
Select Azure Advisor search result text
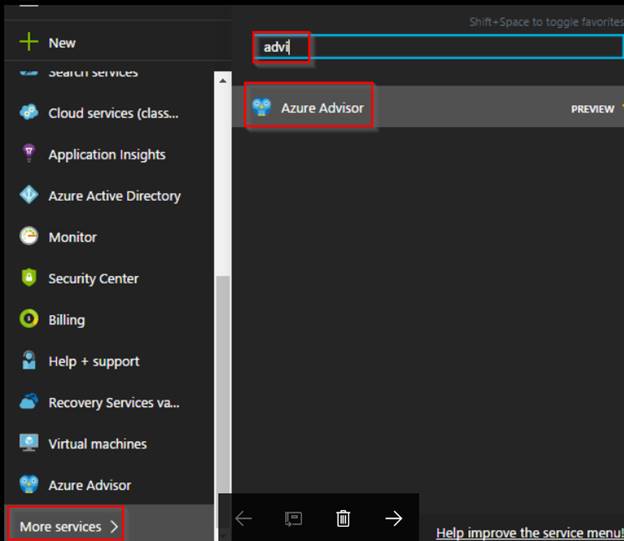322,108
